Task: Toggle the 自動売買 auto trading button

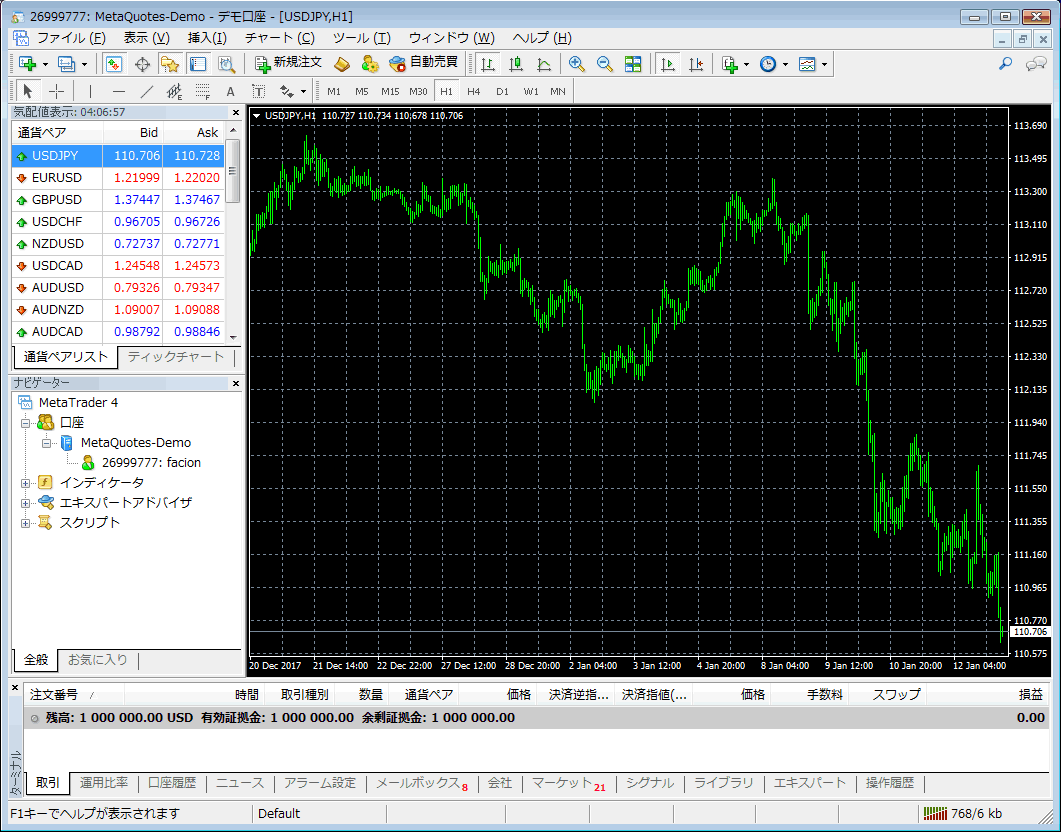Action: coord(424,64)
